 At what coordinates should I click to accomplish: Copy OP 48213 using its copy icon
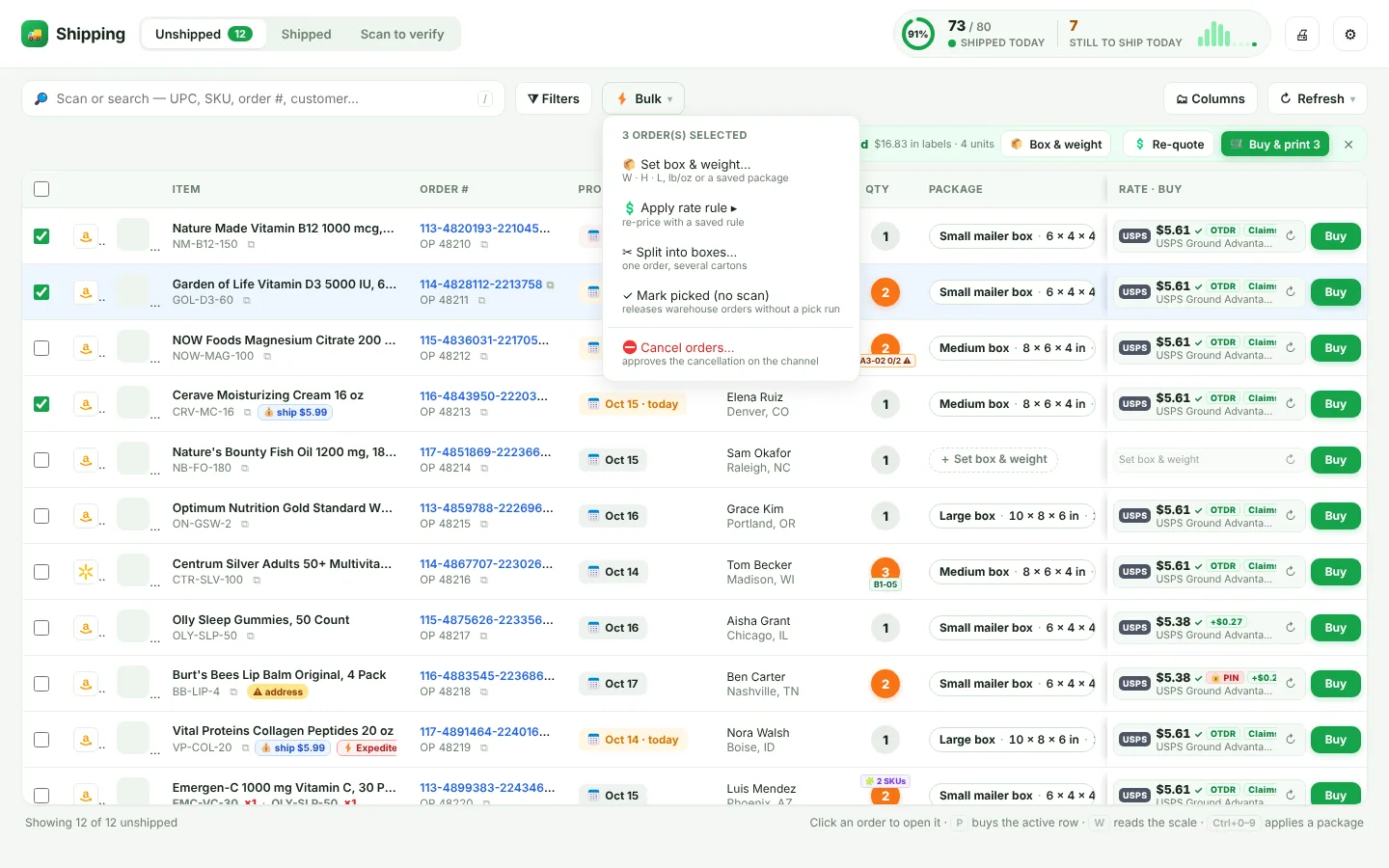pyautogui.click(x=484, y=413)
